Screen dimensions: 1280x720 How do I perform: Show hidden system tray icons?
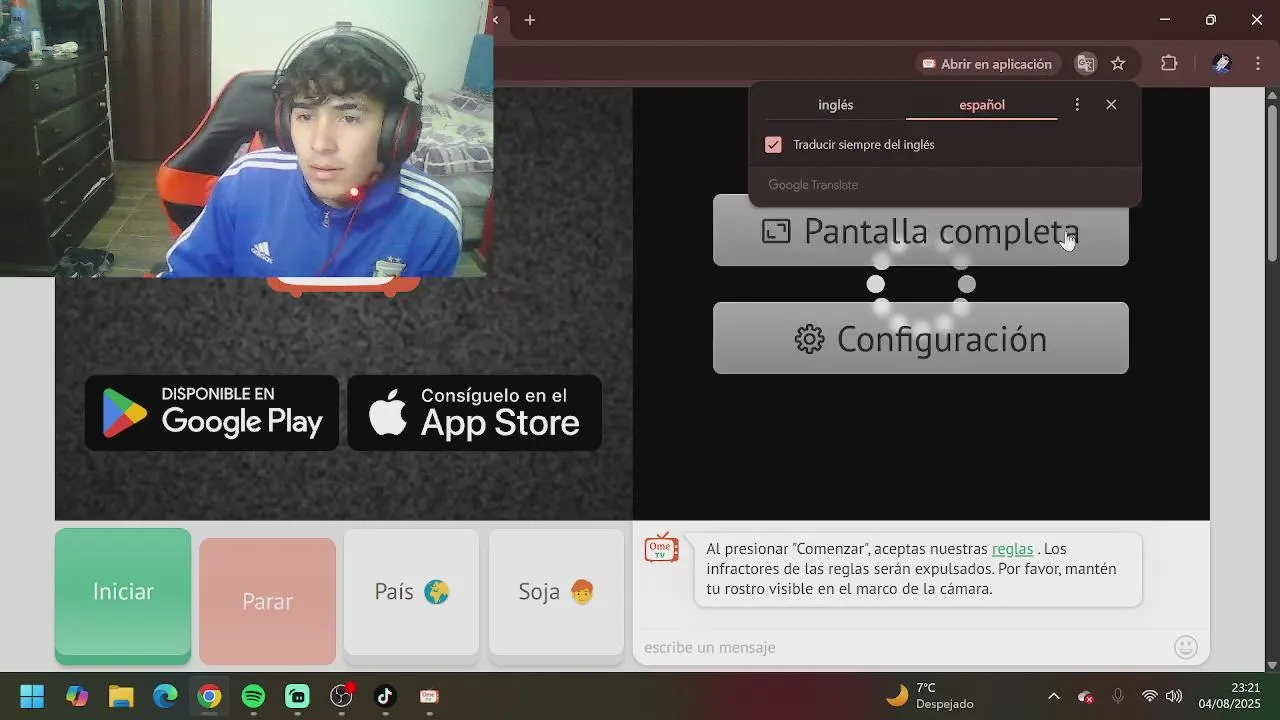(1053, 696)
